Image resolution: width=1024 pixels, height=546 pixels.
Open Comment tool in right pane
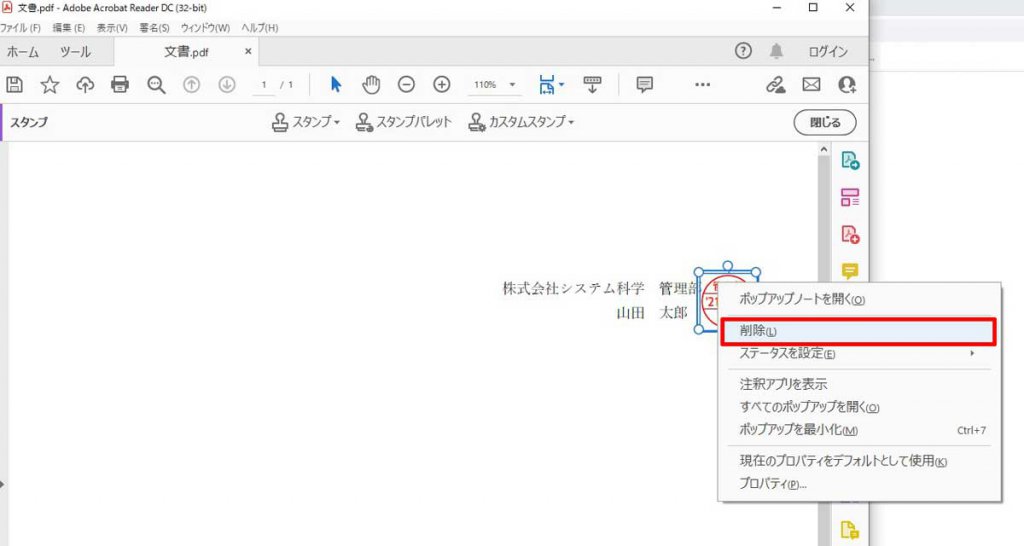coord(850,270)
